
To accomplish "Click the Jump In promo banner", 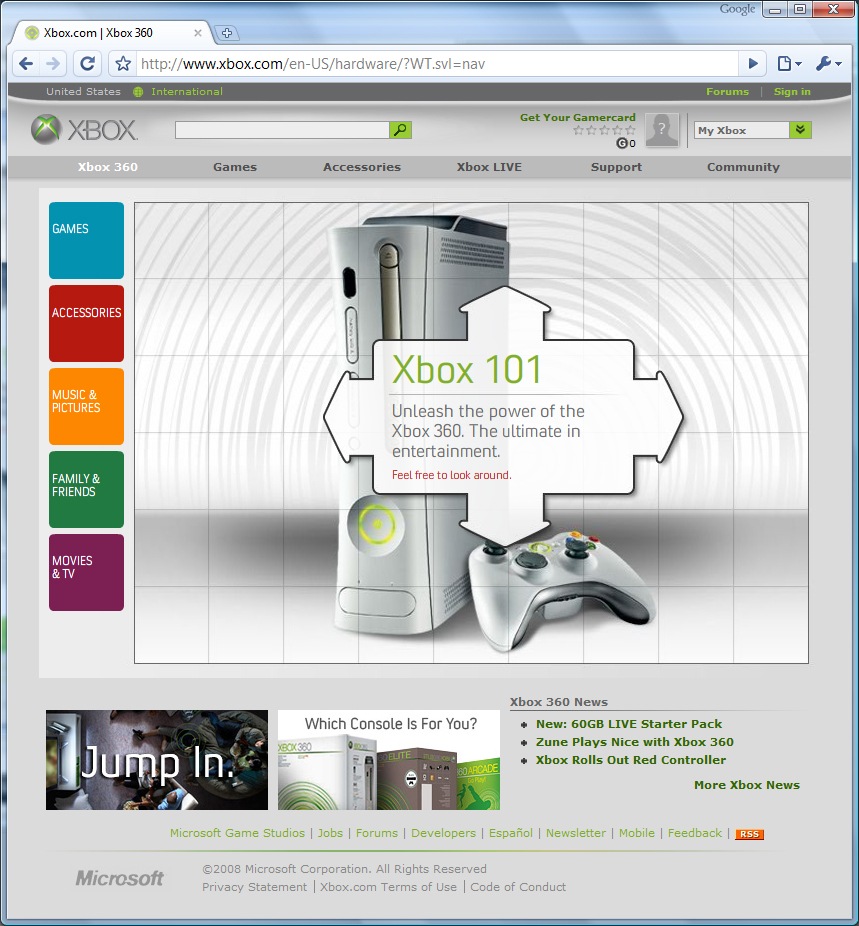I will [157, 760].
